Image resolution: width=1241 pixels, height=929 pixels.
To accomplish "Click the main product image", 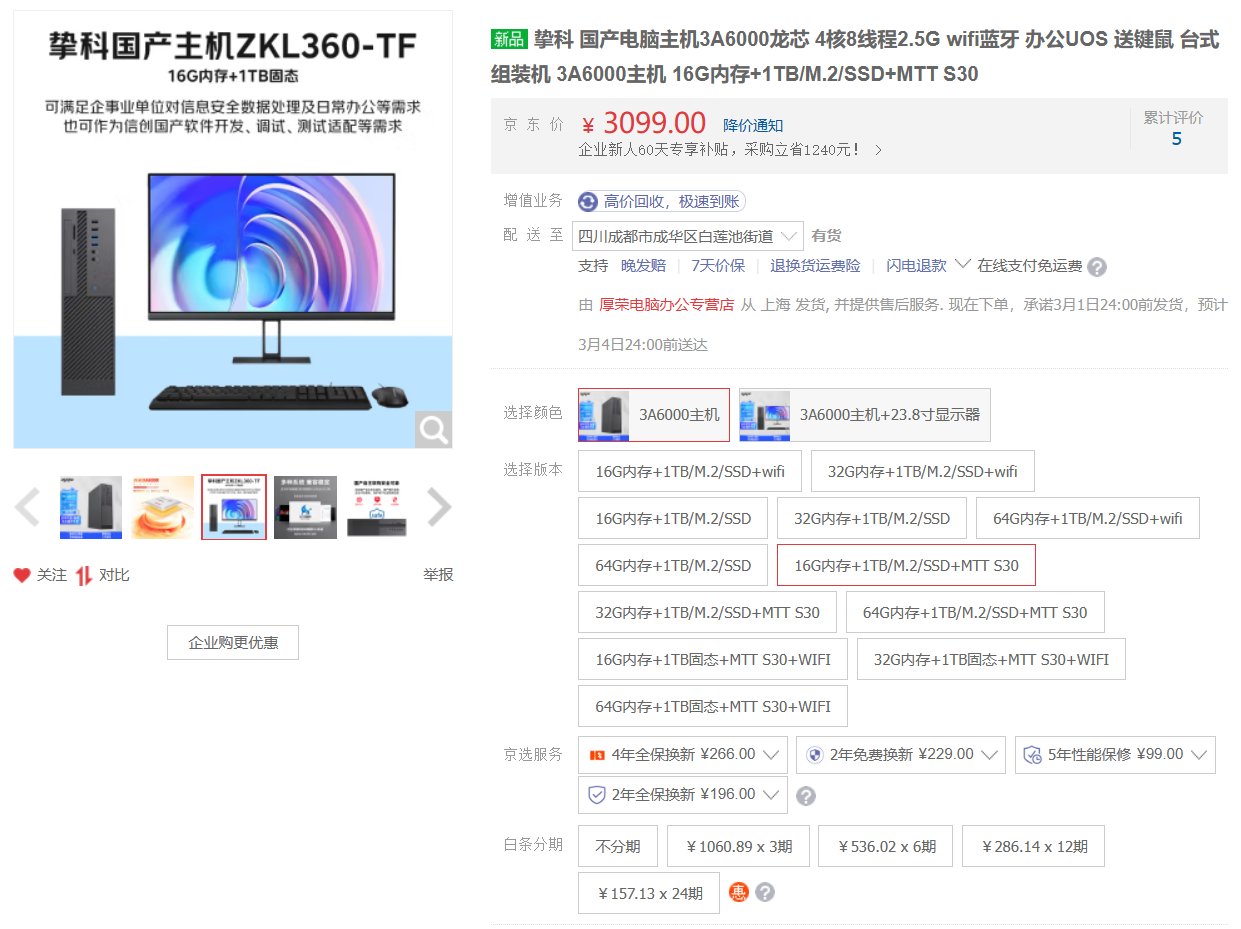I will point(233,230).
